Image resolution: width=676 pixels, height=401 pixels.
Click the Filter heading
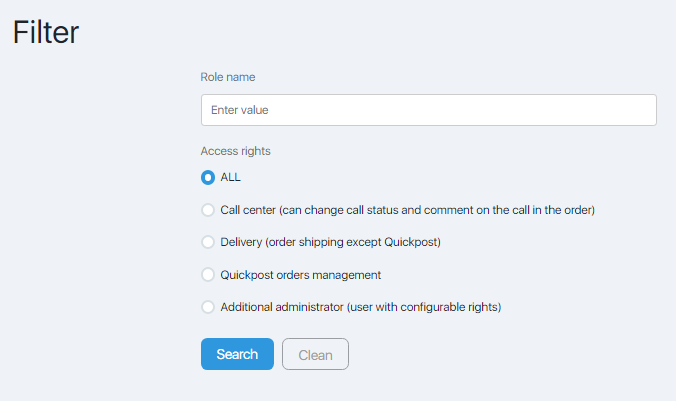pyautogui.click(x=46, y=32)
